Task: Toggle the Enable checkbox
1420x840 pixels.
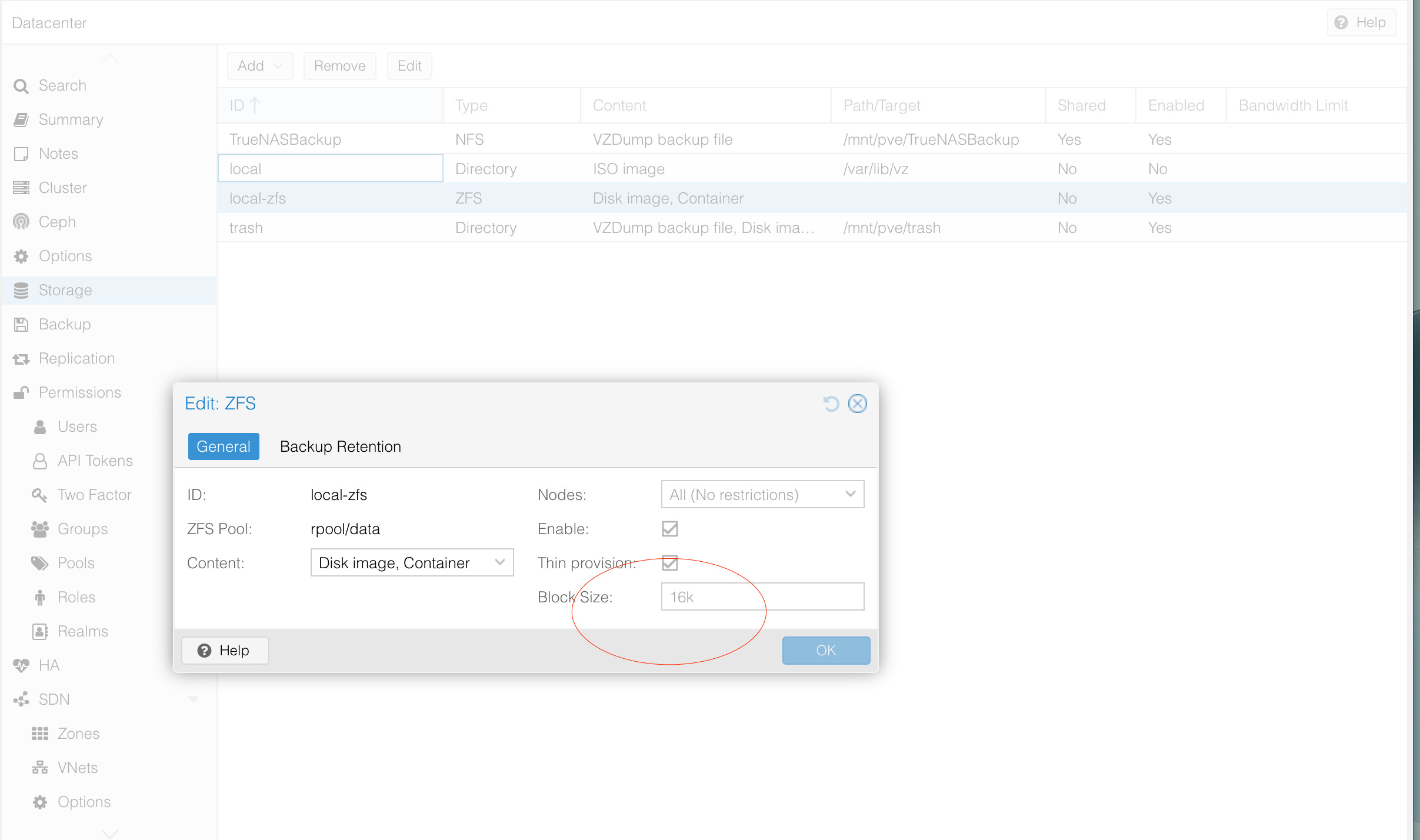Action: click(669, 529)
